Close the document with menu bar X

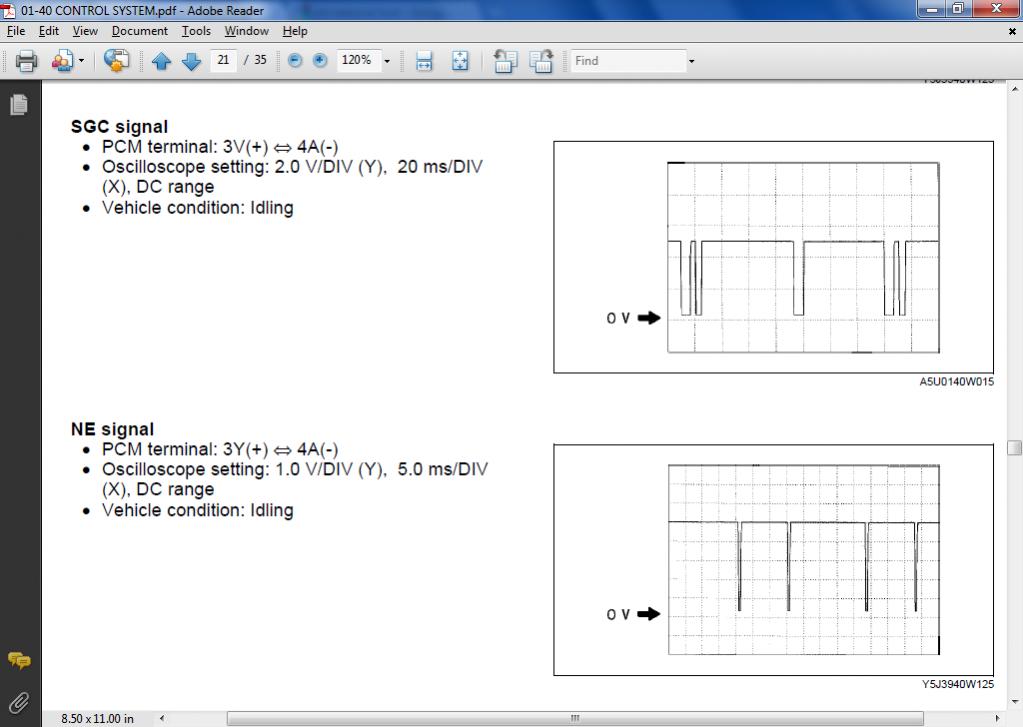[1012, 31]
